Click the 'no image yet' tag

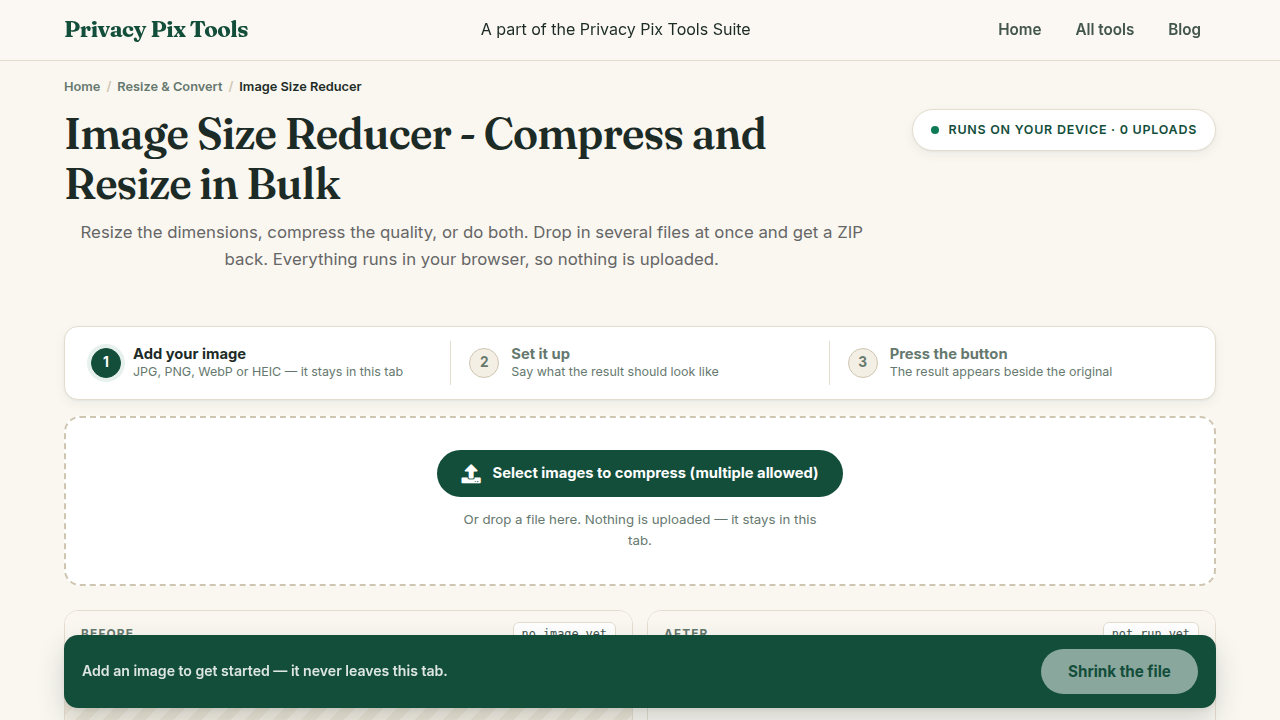[x=564, y=632]
